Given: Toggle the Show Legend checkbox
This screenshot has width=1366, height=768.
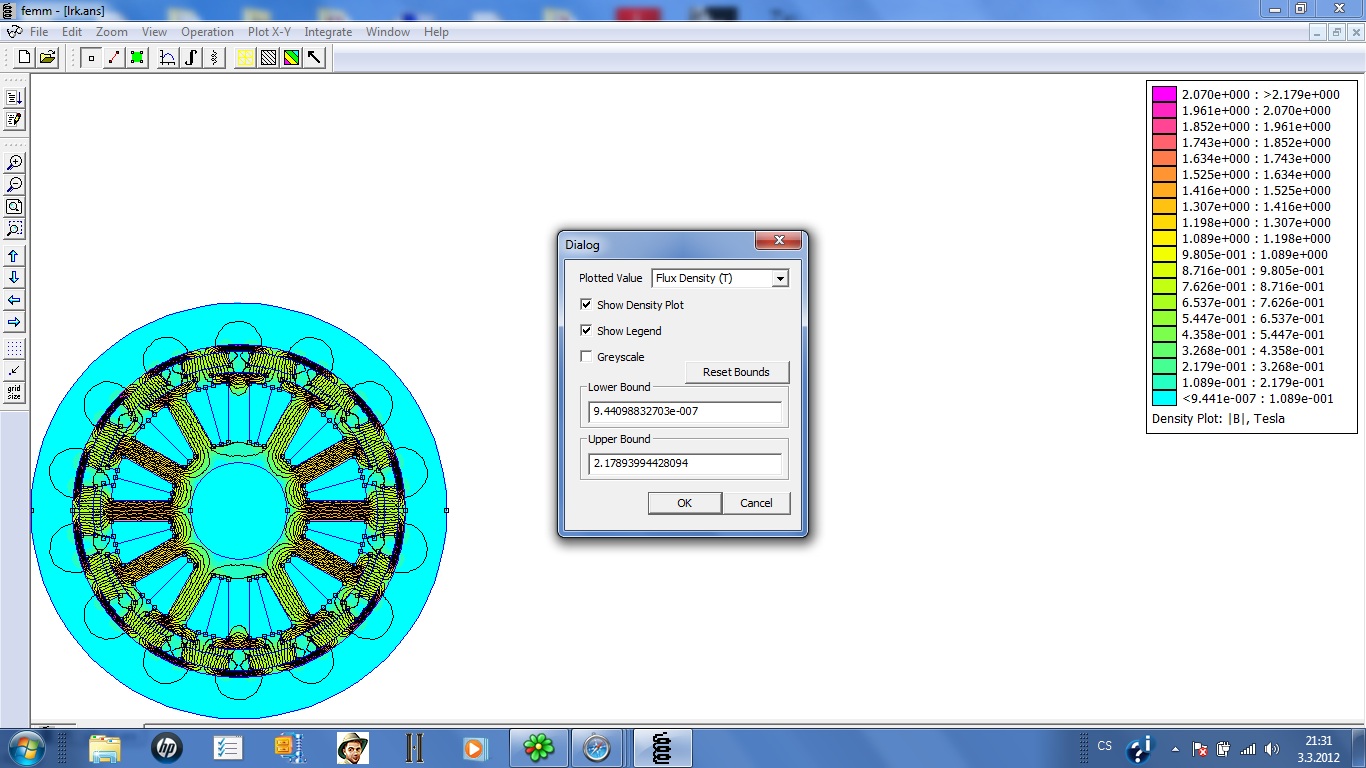Looking at the screenshot, I should click(586, 331).
